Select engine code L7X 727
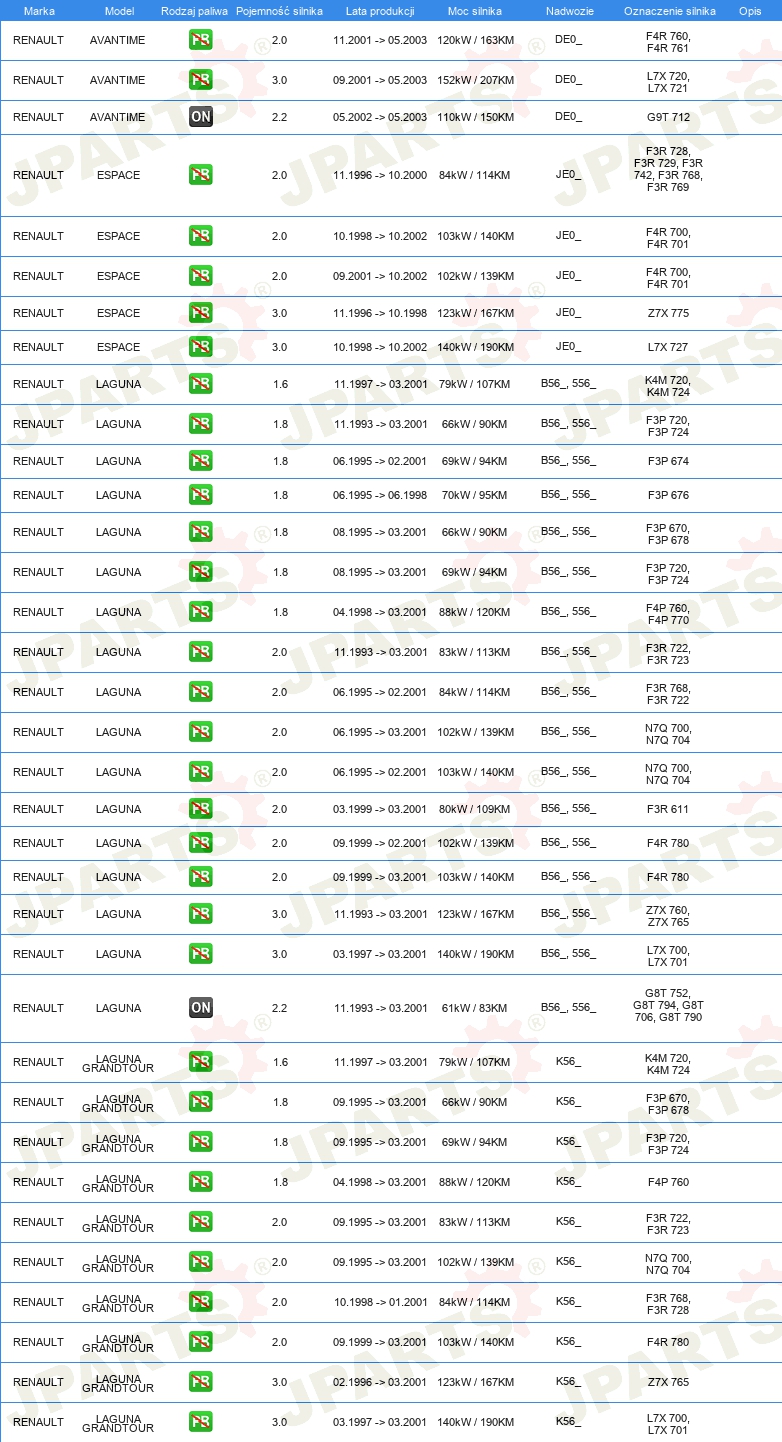 click(668, 347)
